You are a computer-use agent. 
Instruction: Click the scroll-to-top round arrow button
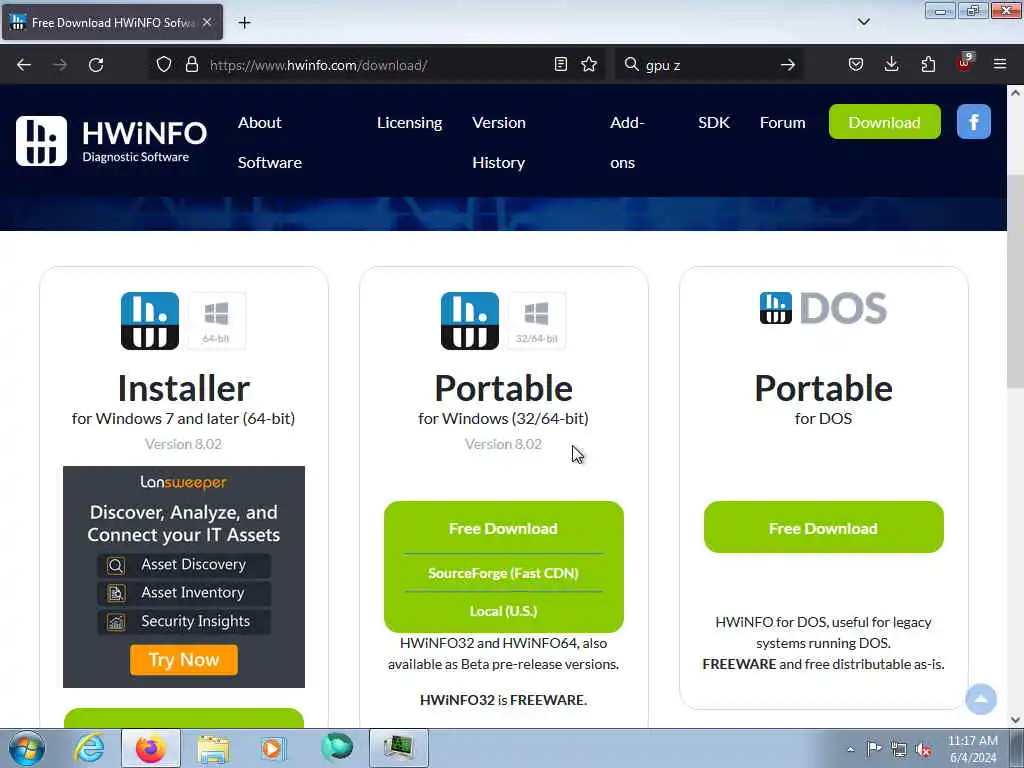coord(981,699)
